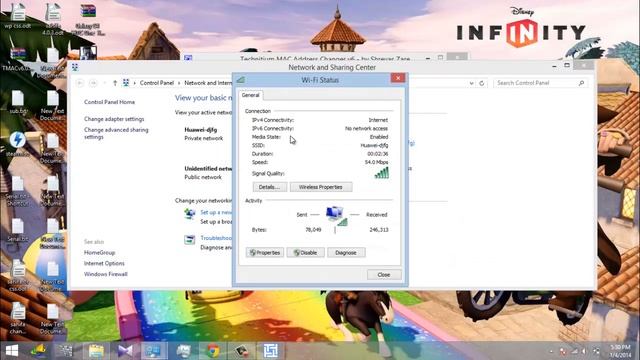The image size is (640, 360).
Task: Click the network signal icon in the tray
Action: pyautogui.click(x=574, y=351)
